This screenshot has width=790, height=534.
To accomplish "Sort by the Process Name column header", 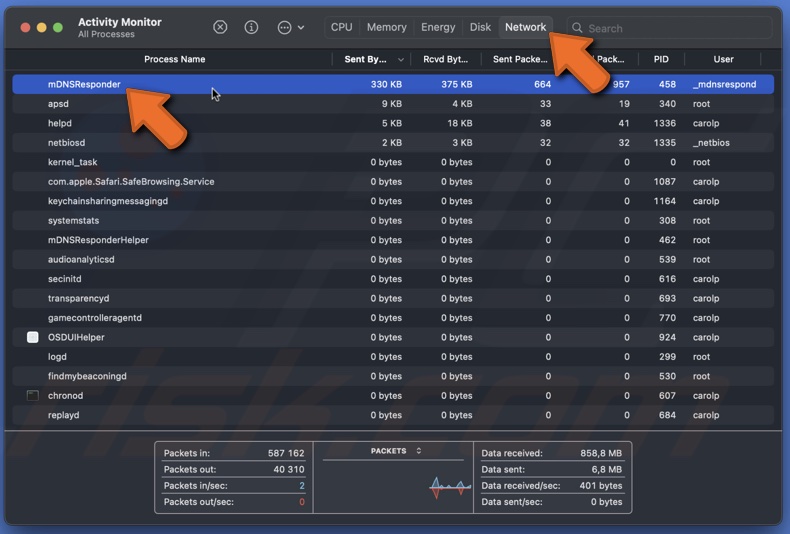I will click(x=174, y=59).
